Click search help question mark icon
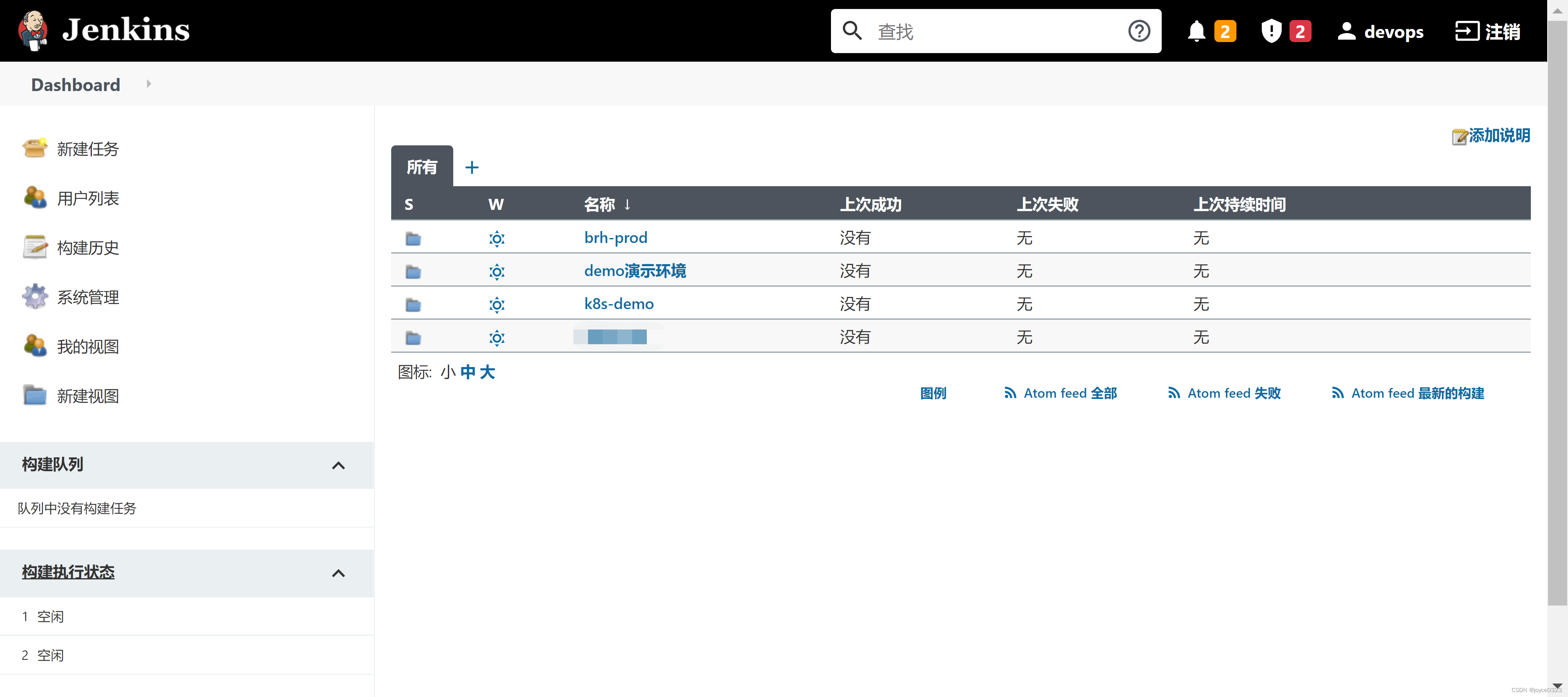1568x697 pixels. point(1138,31)
